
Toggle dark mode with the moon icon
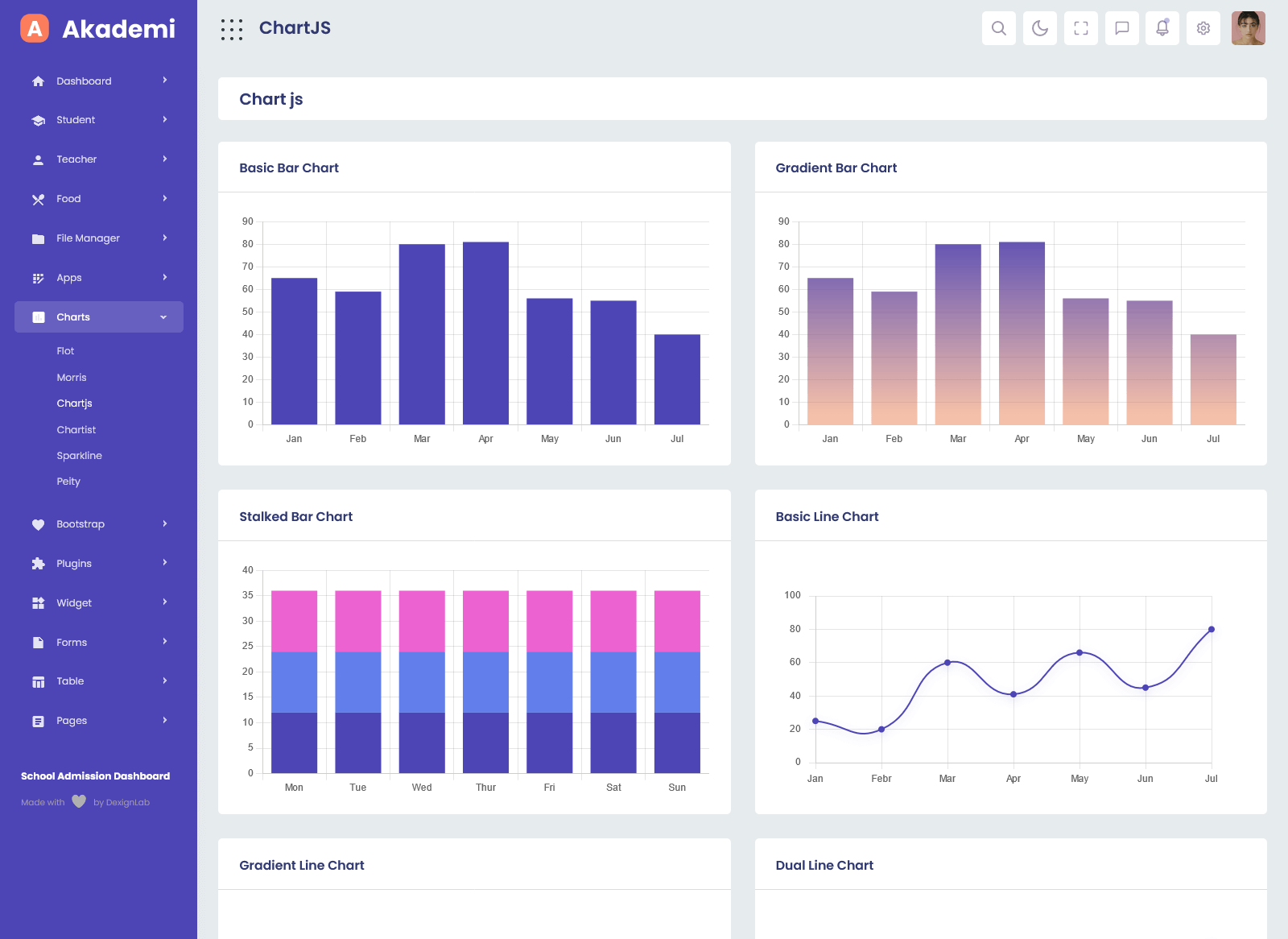1039,28
